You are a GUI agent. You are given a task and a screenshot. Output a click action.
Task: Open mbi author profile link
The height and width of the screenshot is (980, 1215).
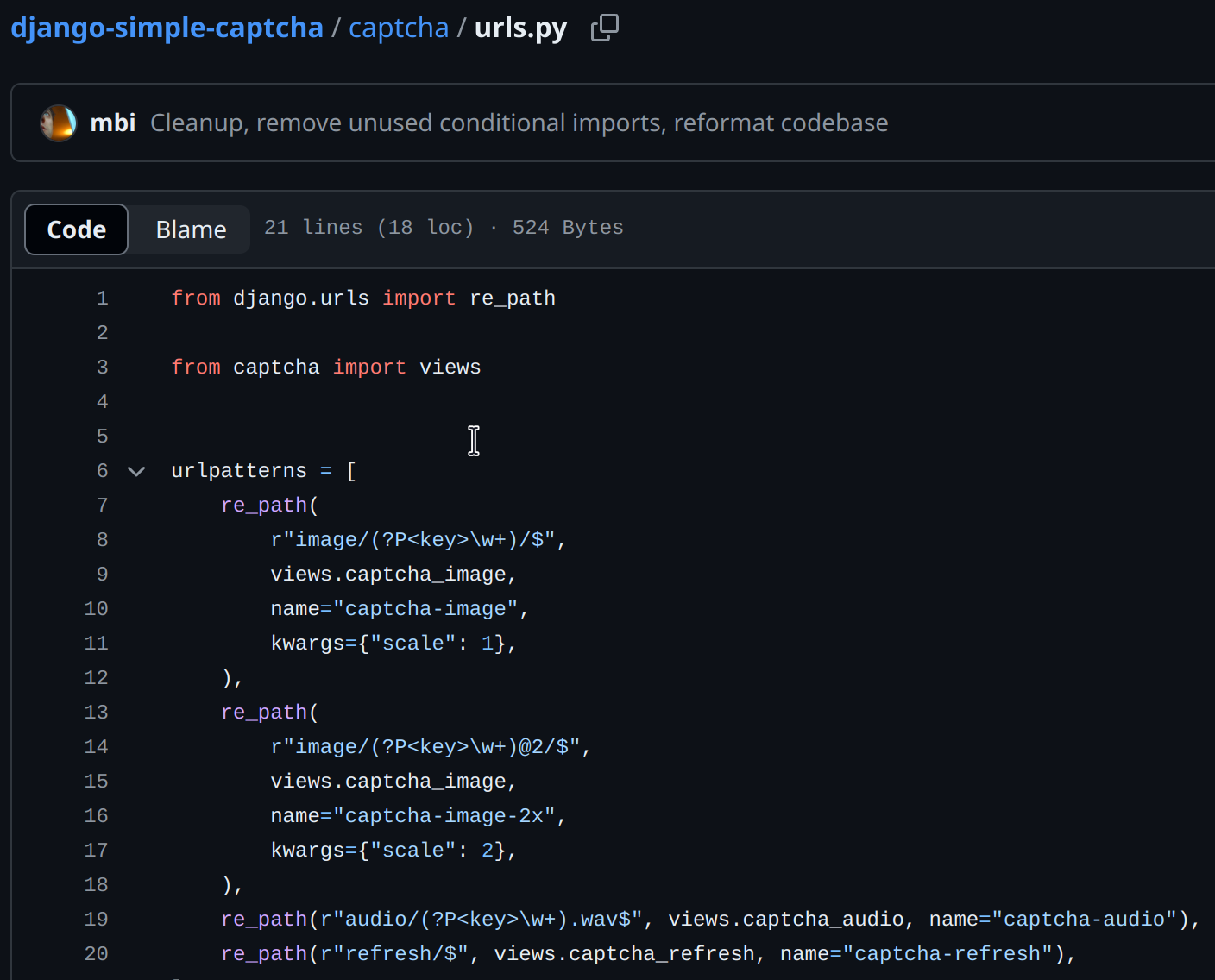pos(113,122)
